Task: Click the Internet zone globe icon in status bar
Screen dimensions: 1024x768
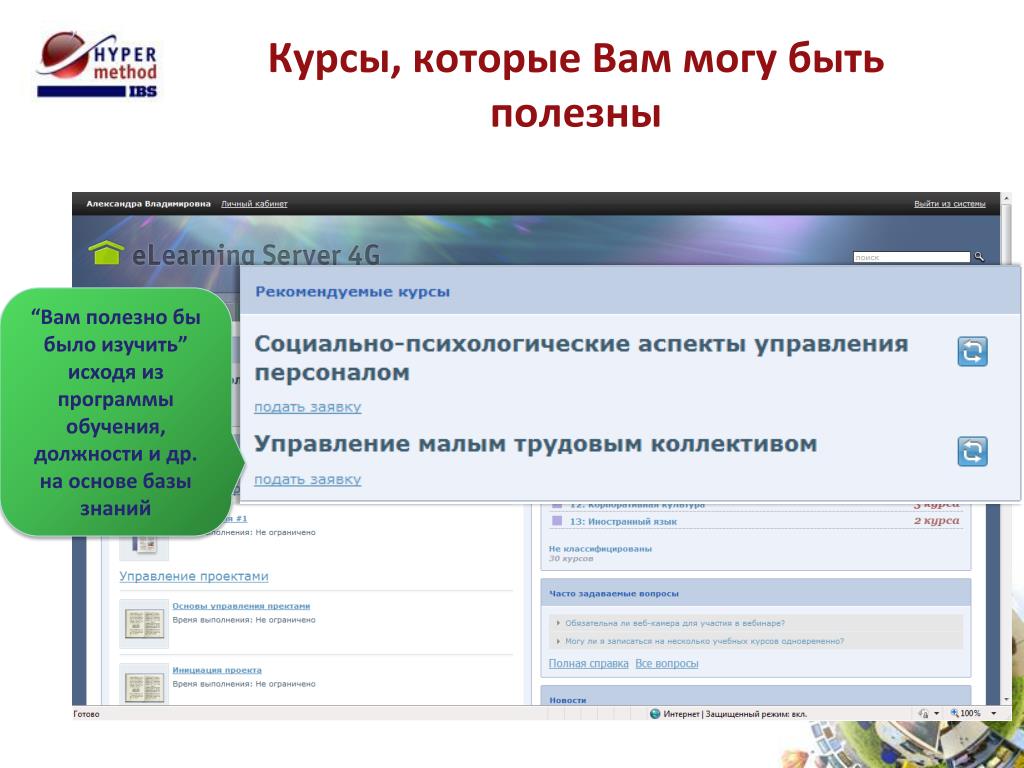Action: [655, 714]
